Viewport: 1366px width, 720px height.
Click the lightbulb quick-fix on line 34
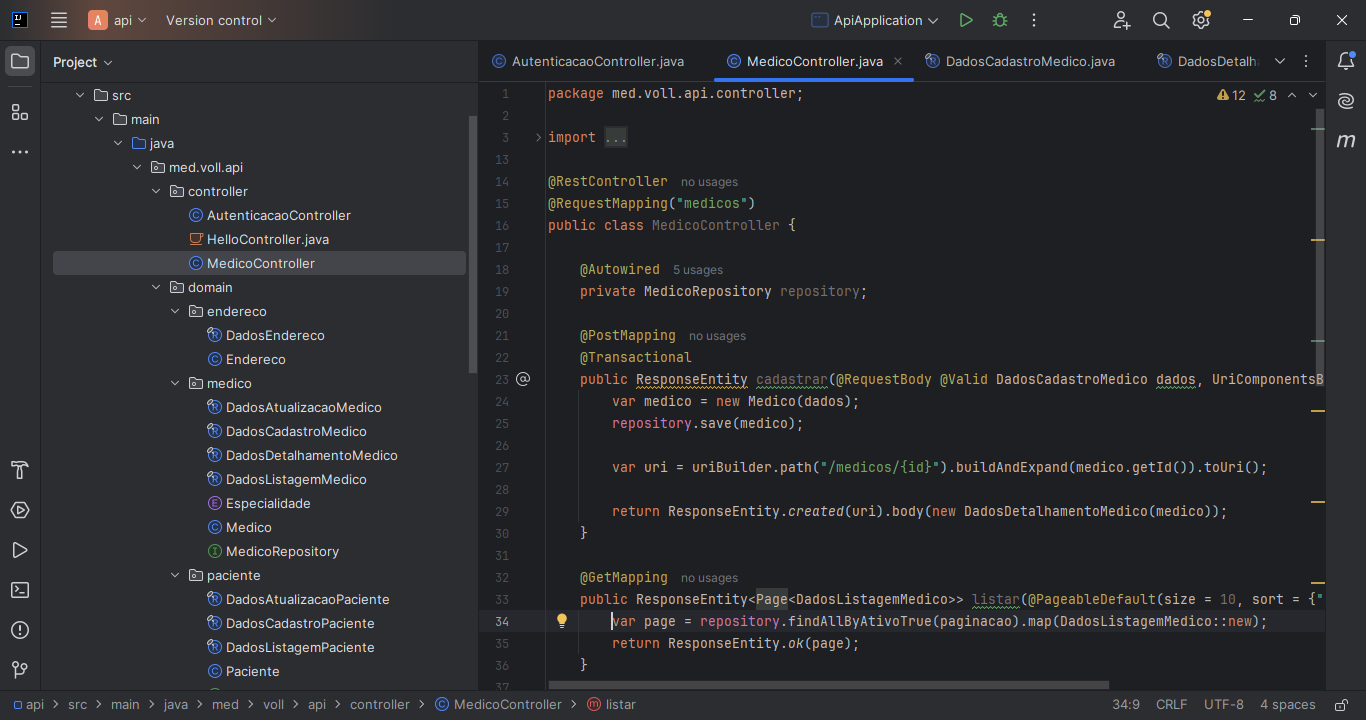point(562,621)
